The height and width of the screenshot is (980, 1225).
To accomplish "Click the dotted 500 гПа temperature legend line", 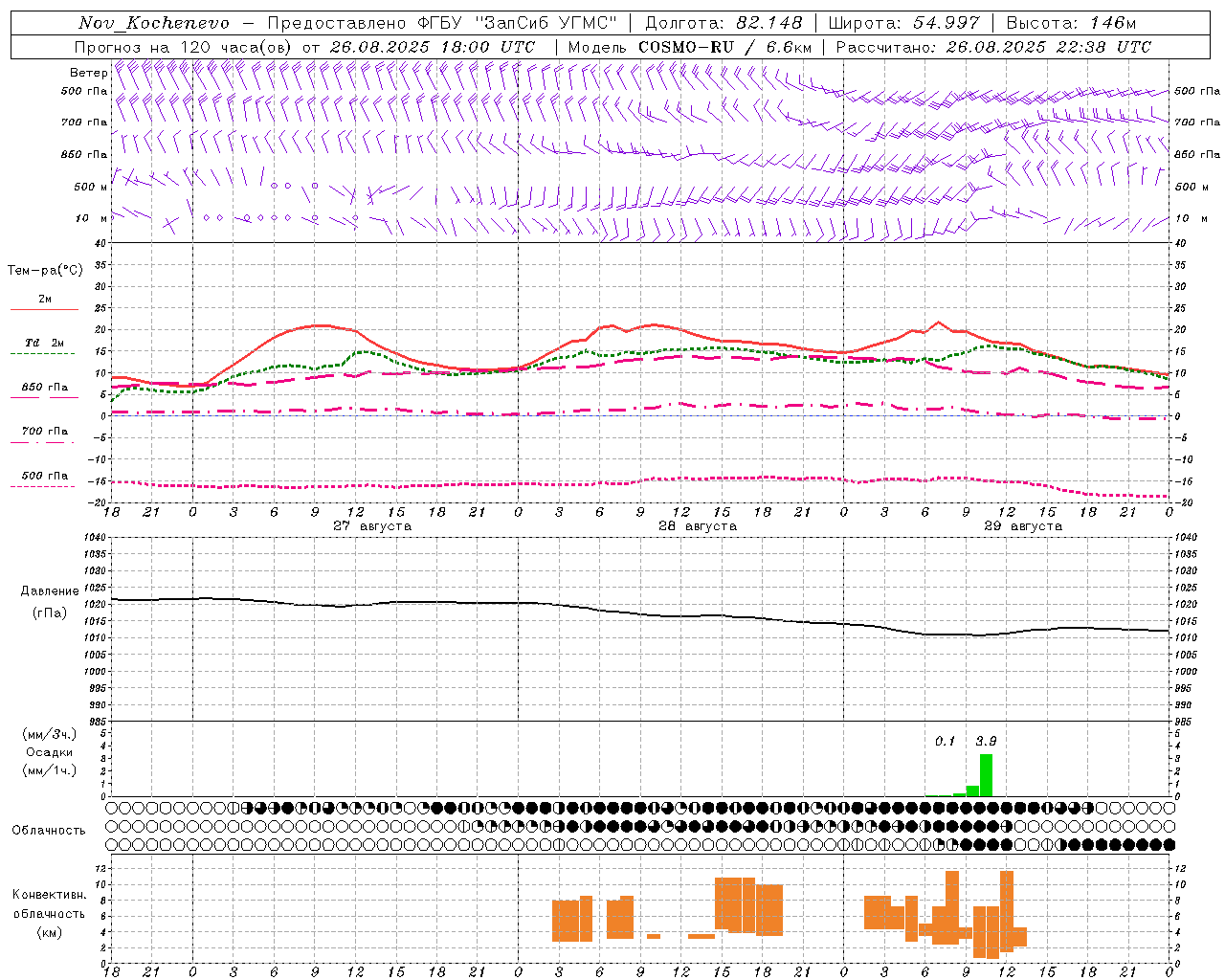I will click(44, 486).
